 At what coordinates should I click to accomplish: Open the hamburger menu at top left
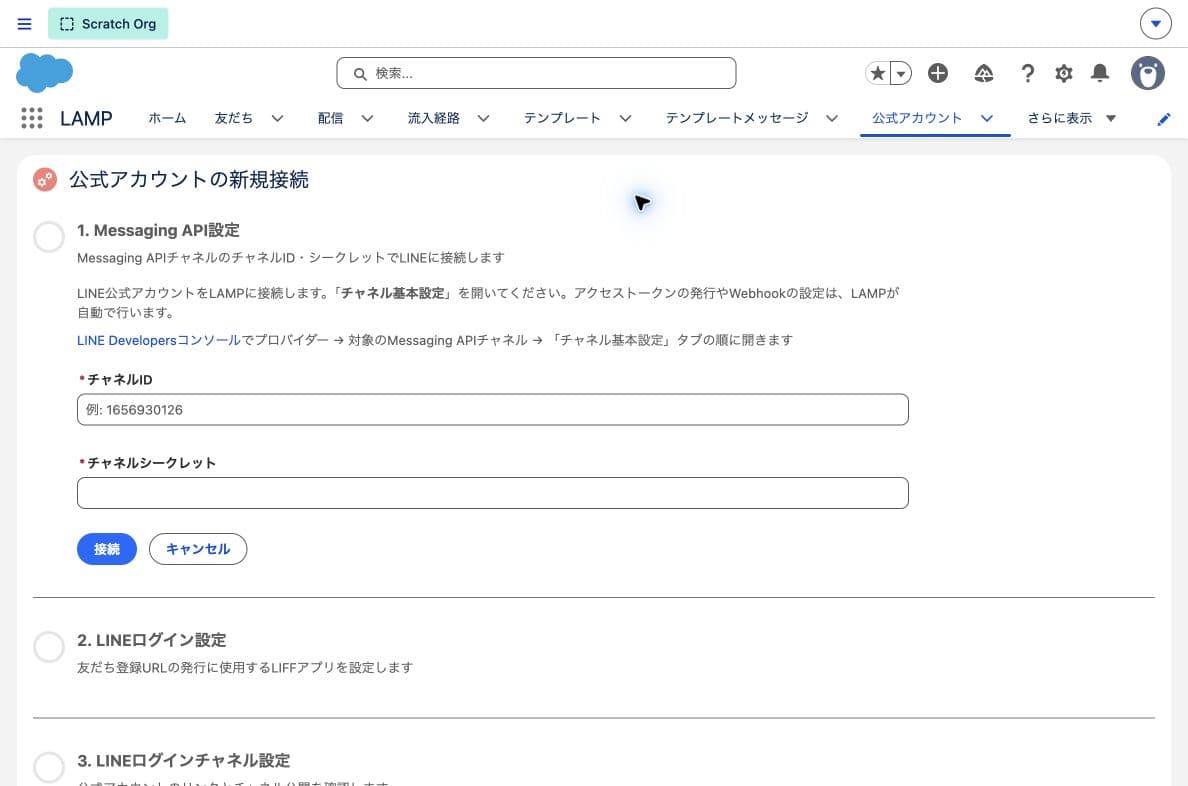(x=24, y=24)
